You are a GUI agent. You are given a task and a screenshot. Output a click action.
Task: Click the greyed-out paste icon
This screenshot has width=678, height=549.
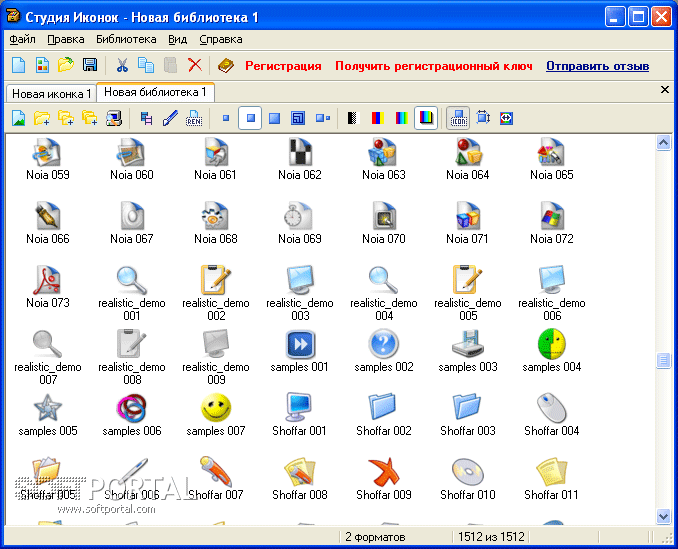[x=170, y=66]
